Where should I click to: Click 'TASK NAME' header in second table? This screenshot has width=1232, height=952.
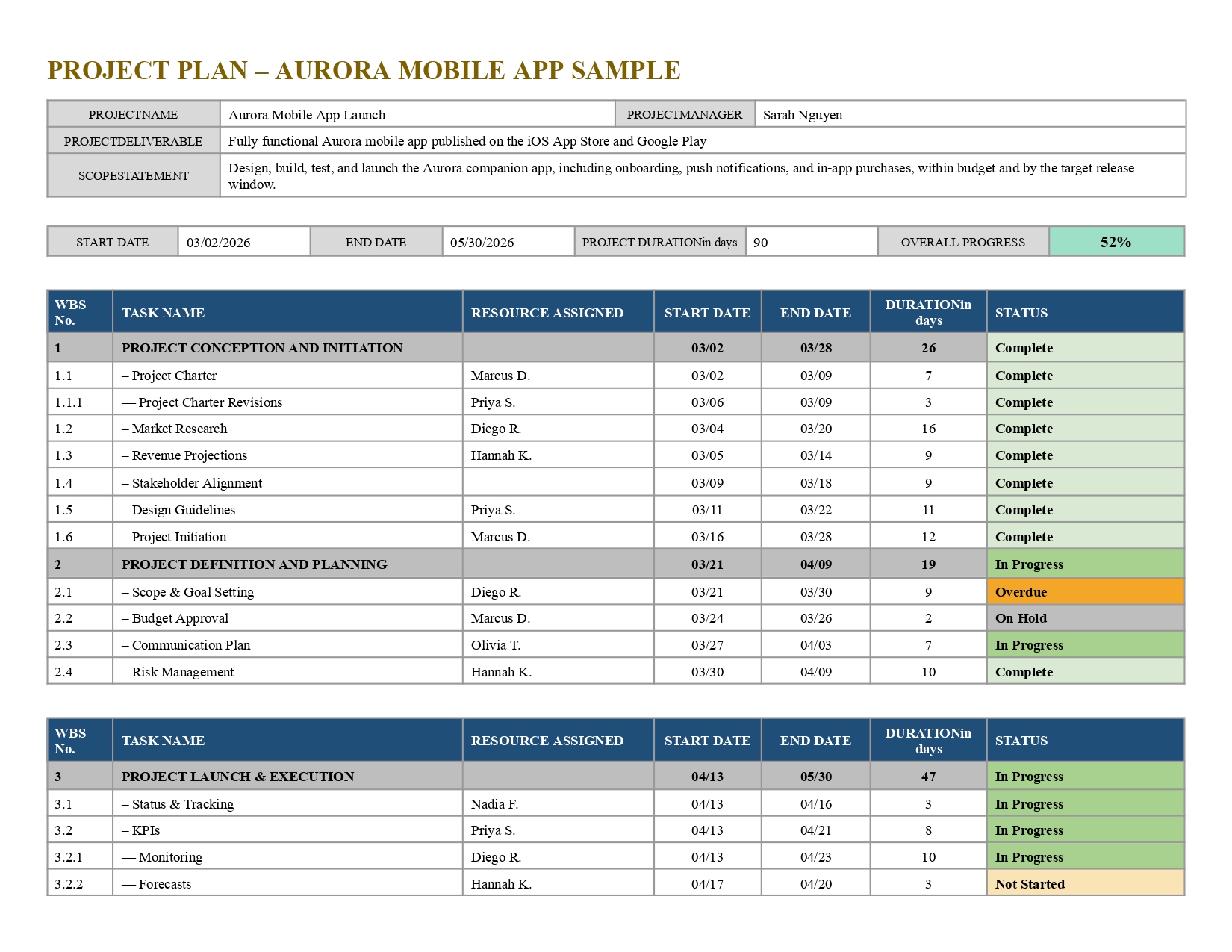tap(164, 741)
